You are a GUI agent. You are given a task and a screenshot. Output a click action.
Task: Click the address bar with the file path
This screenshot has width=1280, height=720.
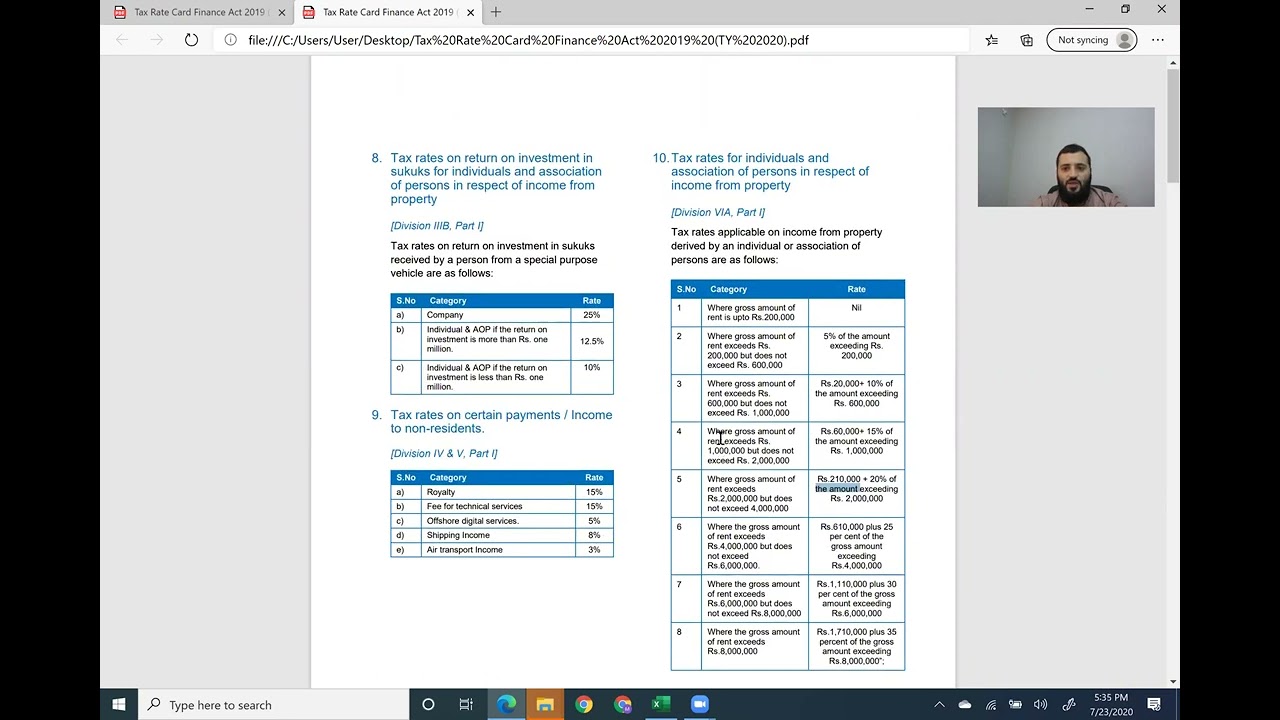(590, 40)
